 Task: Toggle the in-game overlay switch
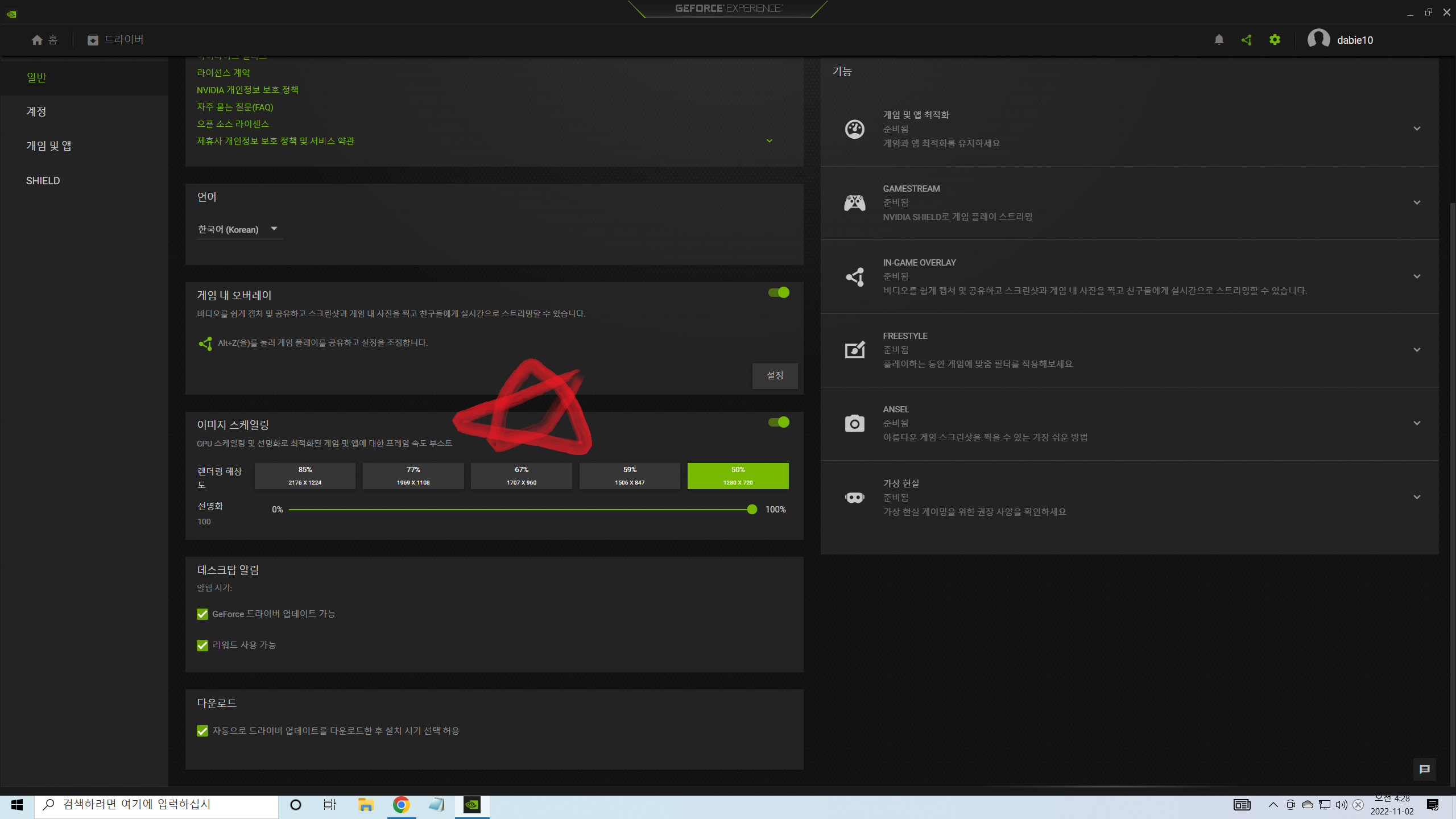tap(779, 293)
